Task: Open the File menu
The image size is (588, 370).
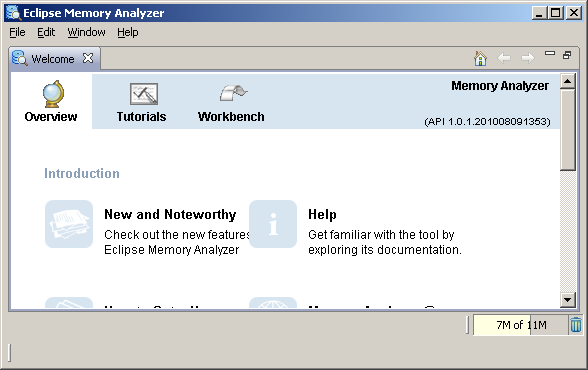Action: 17,33
